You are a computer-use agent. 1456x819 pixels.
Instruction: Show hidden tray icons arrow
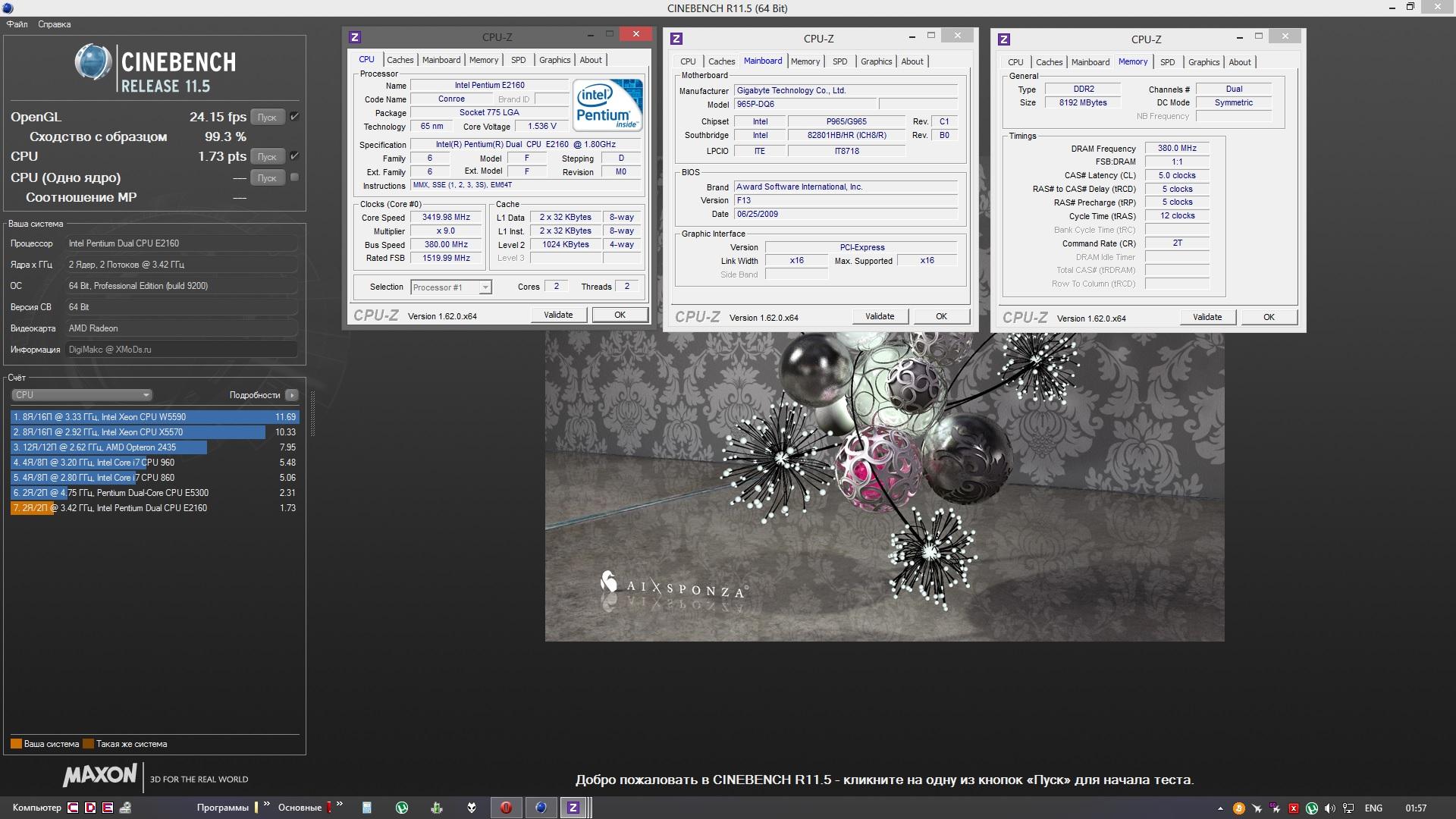pos(1220,808)
